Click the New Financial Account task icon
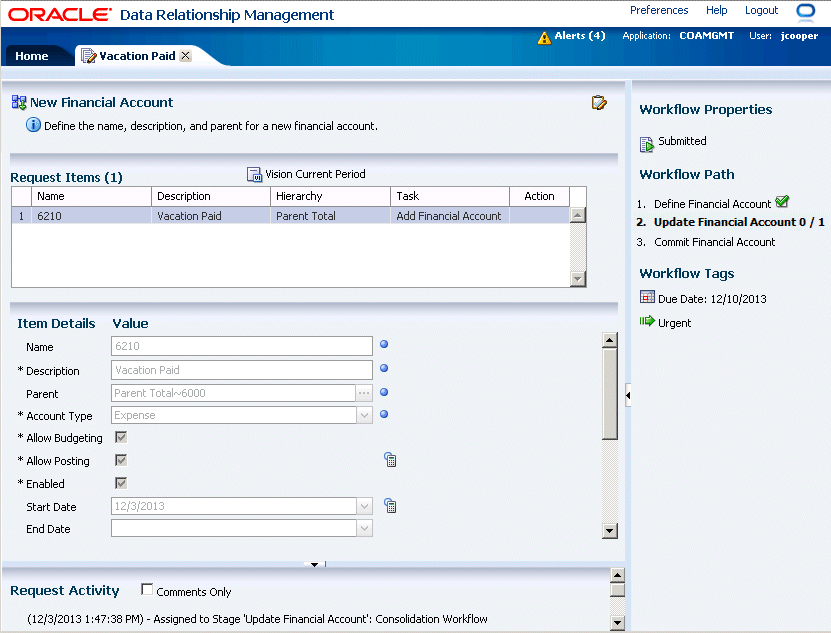 (19, 102)
